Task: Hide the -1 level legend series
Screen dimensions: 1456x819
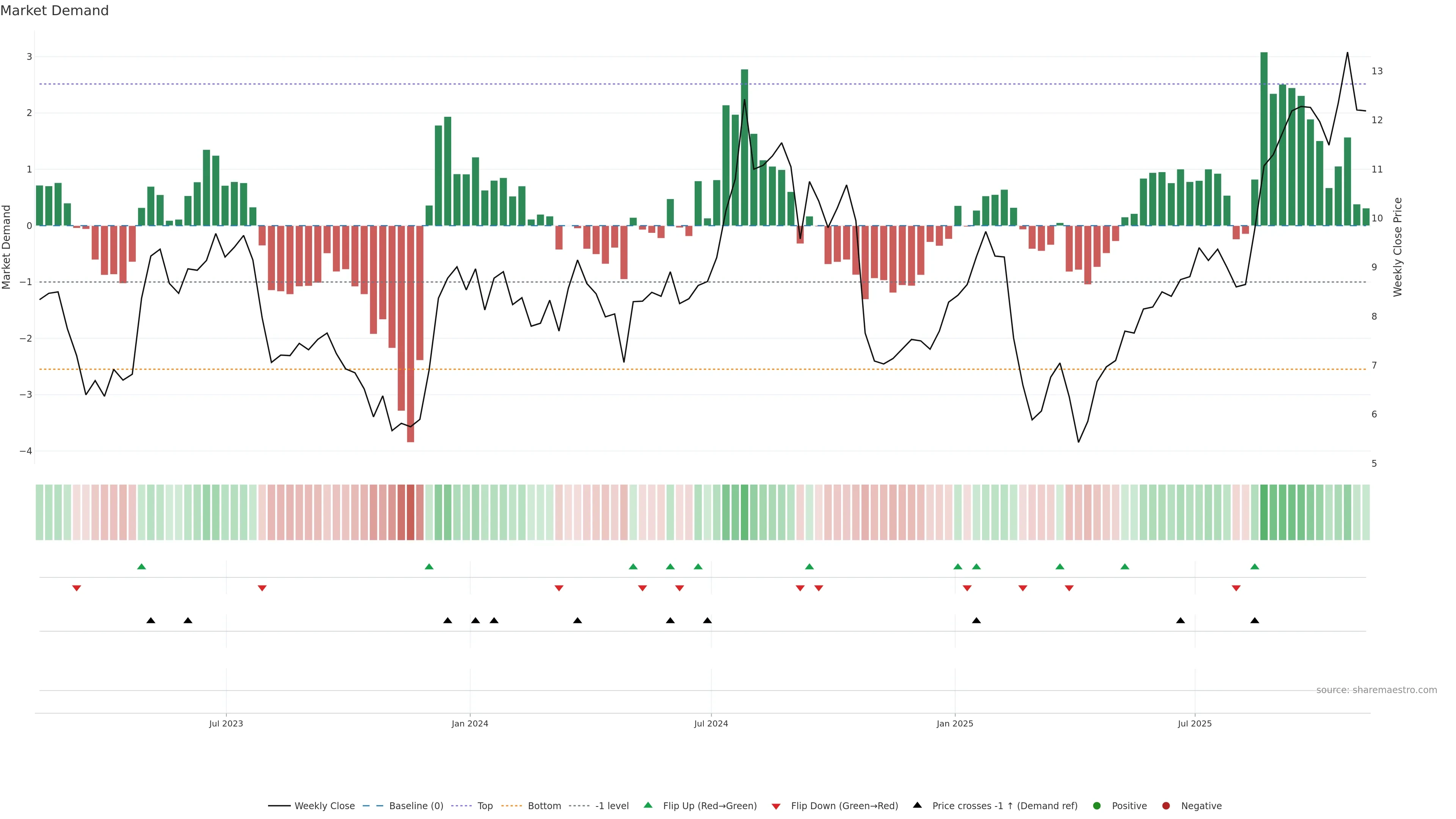Action: pos(612,805)
